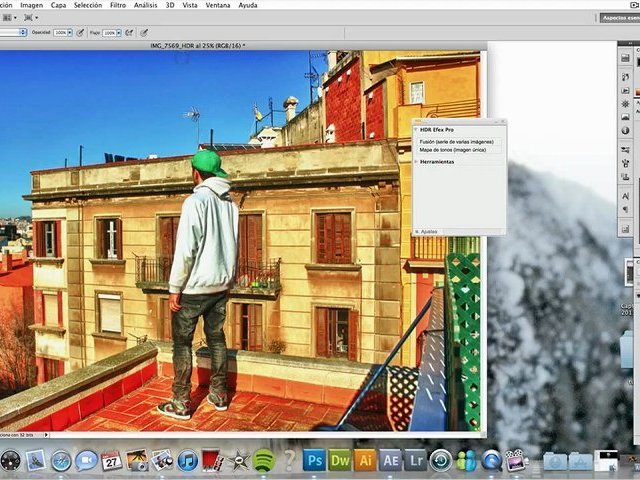Open the Análisis menu
The height and width of the screenshot is (480, 640).
145,5
